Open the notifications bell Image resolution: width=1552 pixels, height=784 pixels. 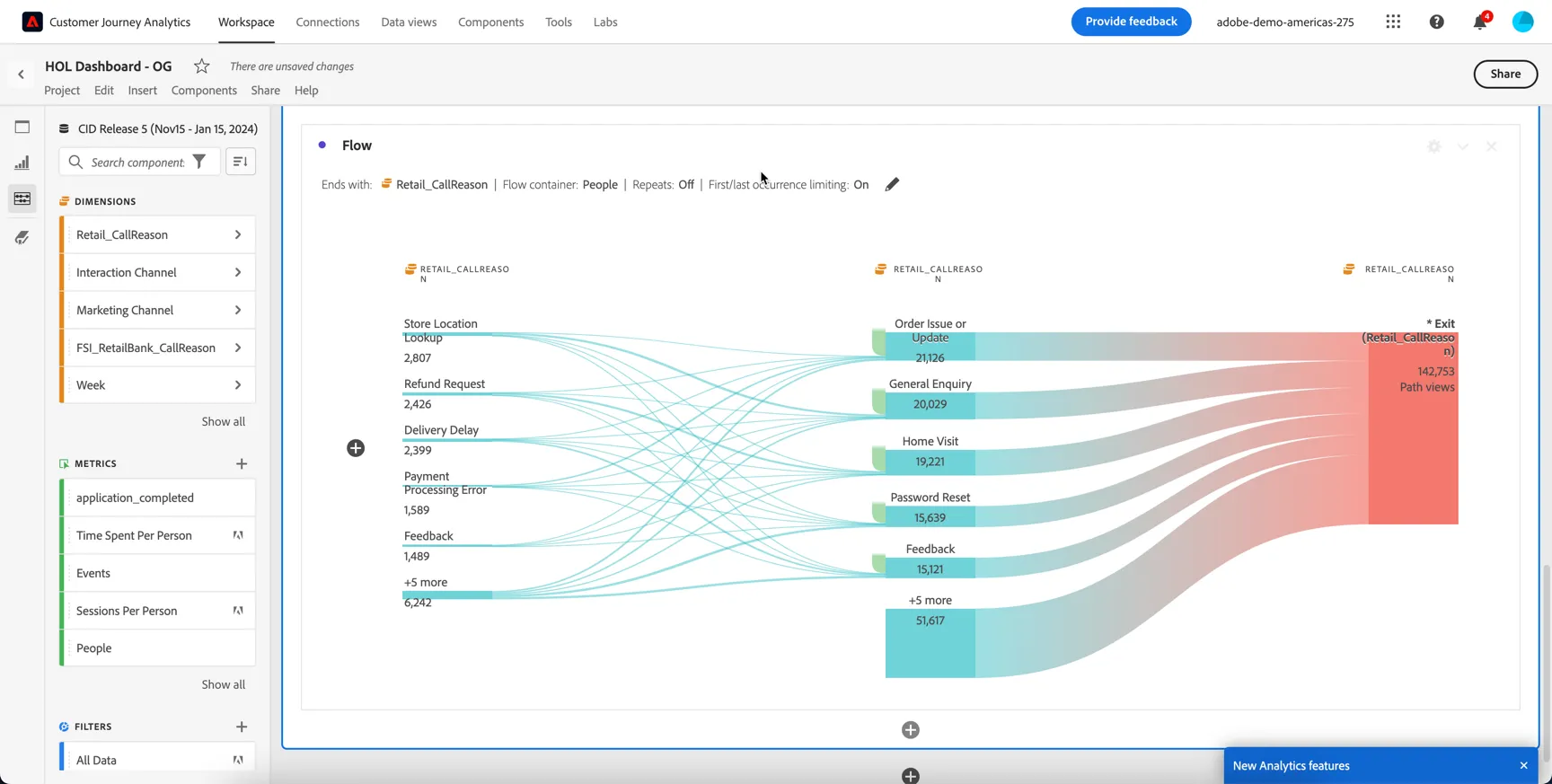1480,22
